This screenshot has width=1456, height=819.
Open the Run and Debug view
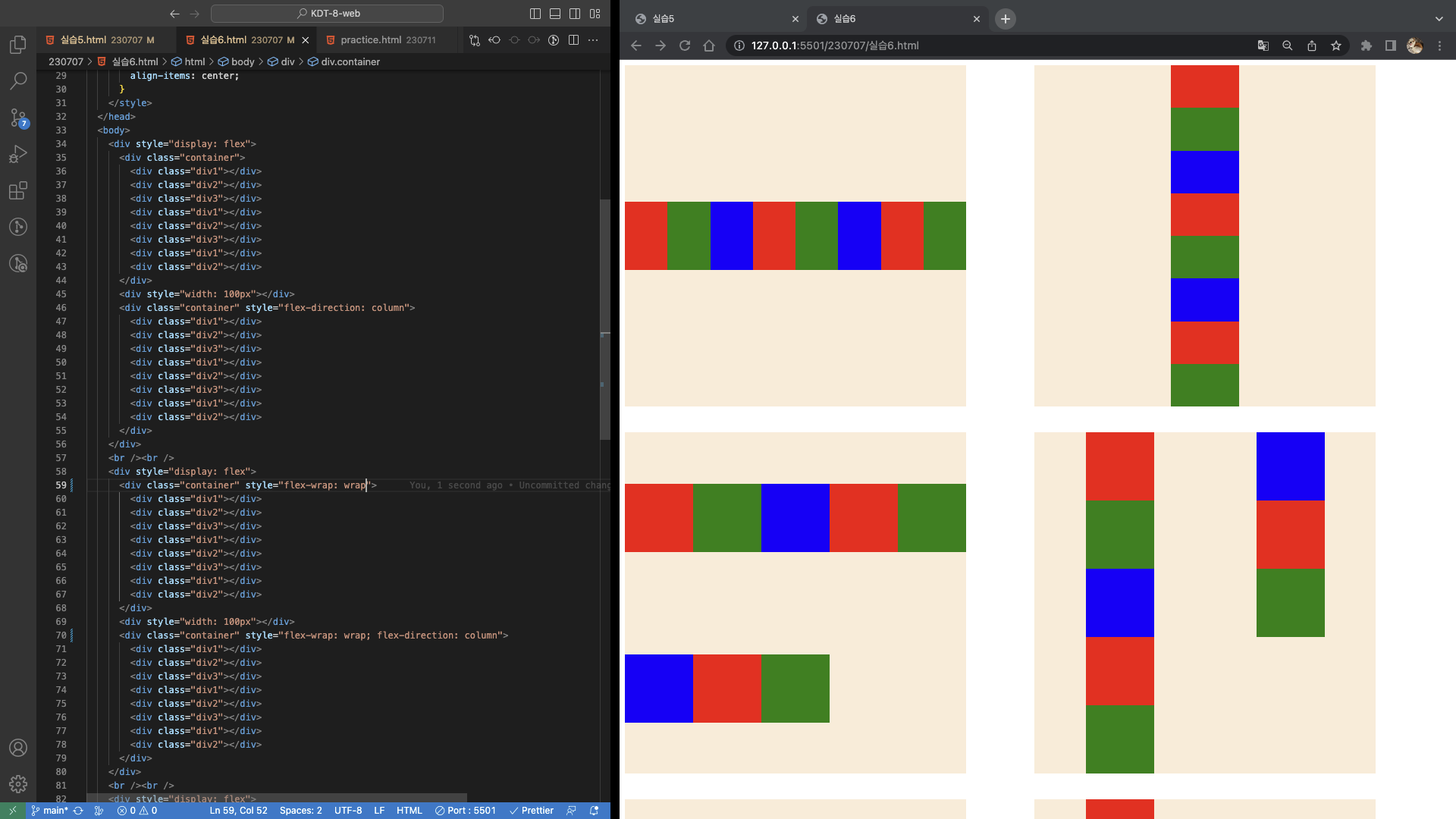click(18, 154)
